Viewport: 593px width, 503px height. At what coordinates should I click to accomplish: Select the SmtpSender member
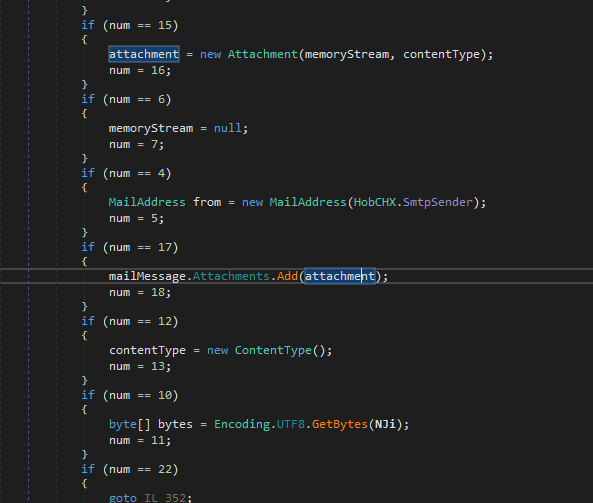[438, 202]
